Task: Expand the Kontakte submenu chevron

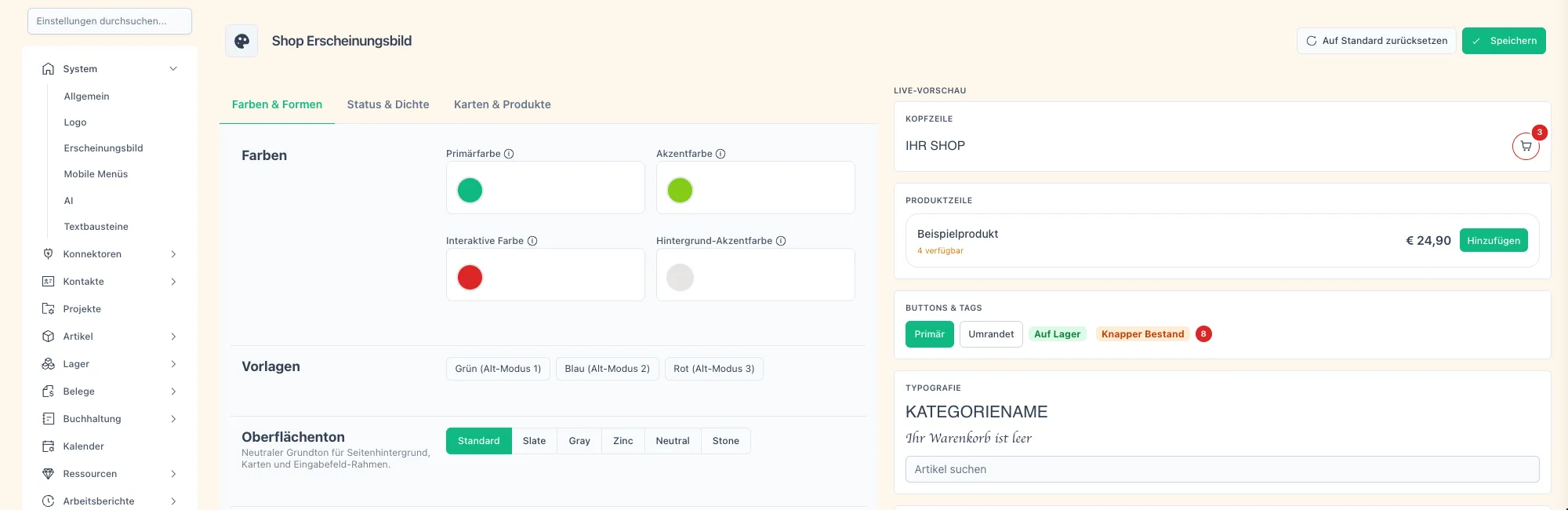Action: coord(173,282)
